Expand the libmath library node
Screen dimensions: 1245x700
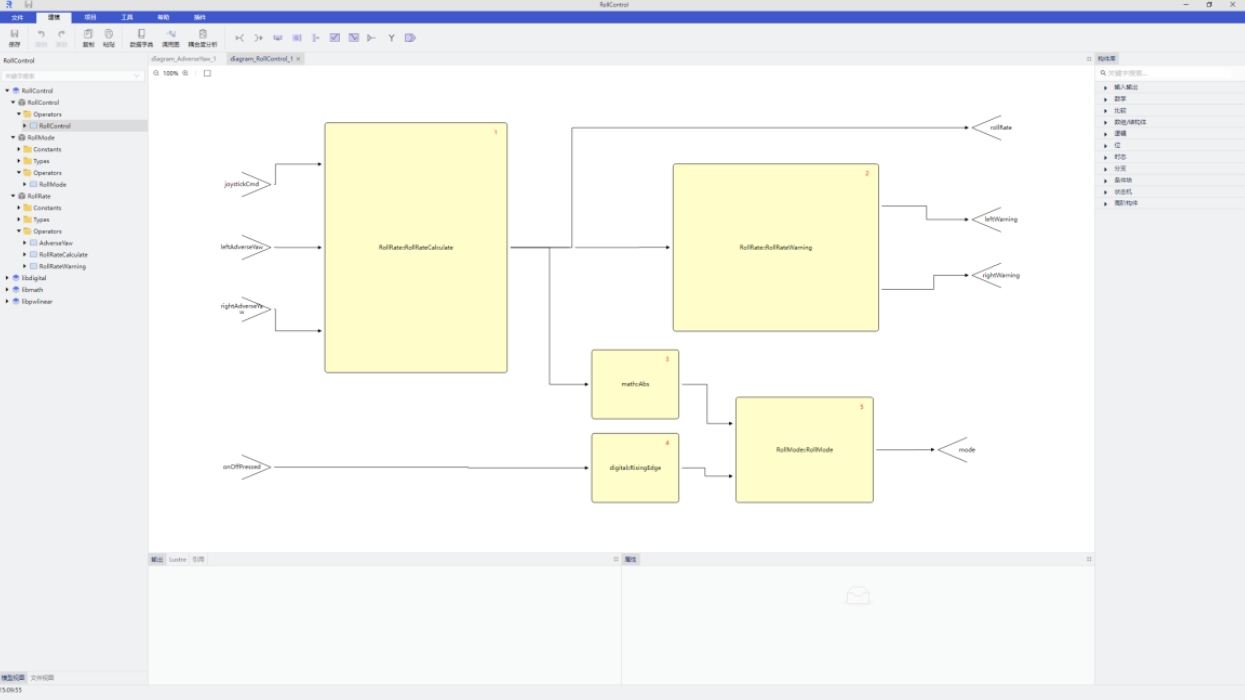[x=7, y=290]
